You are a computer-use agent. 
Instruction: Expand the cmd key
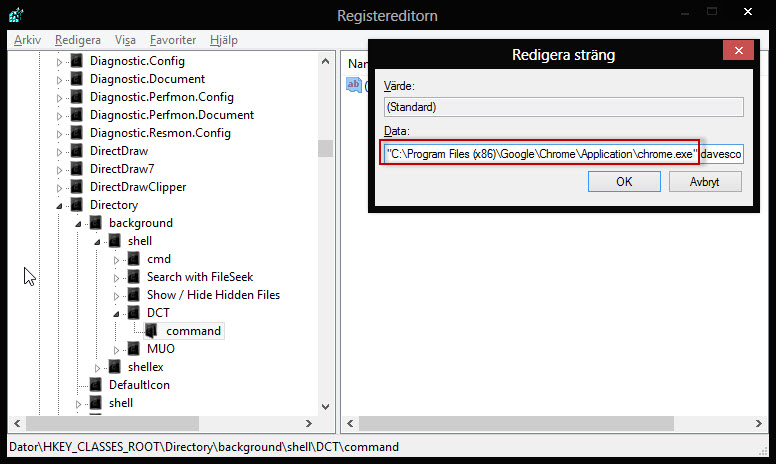tap(116, 260)
